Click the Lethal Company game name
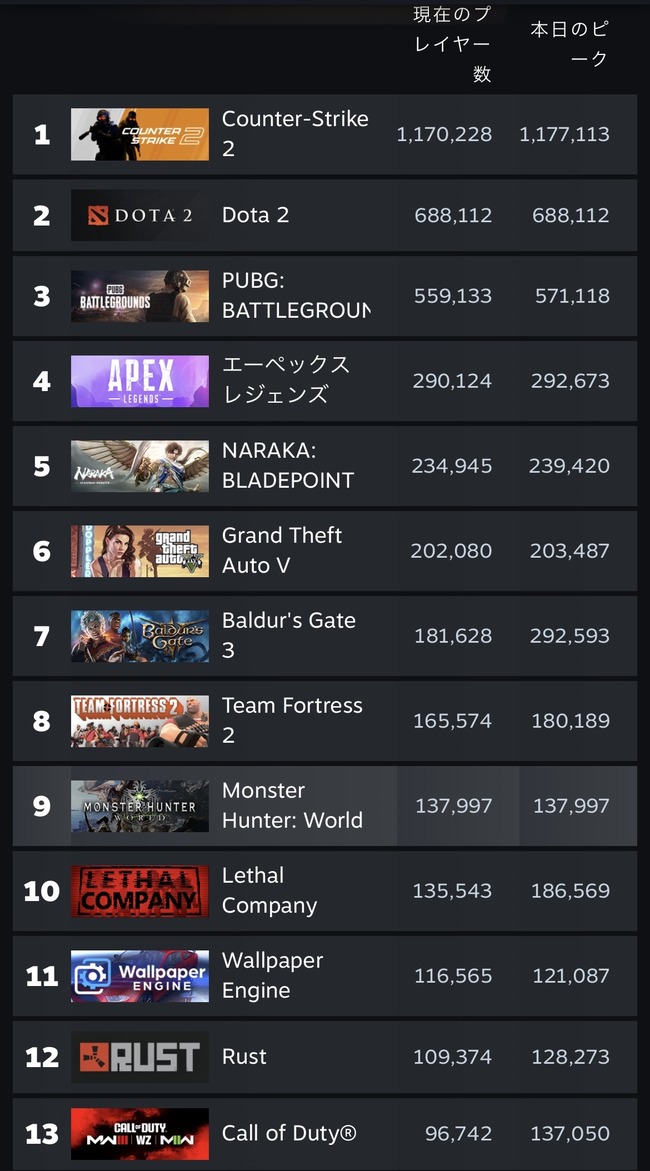The height and width of the screenshot is (1171, 650). click(x=269, y=890)
